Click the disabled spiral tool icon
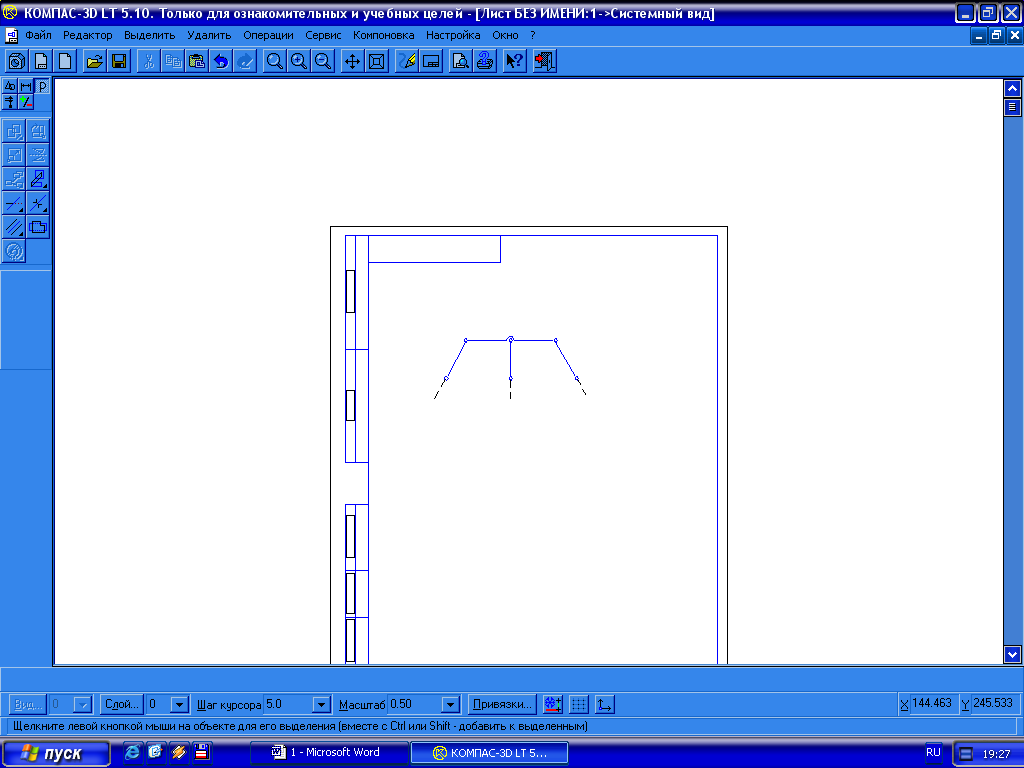Viewport: 1024px width, 768px height. (14, 251)
